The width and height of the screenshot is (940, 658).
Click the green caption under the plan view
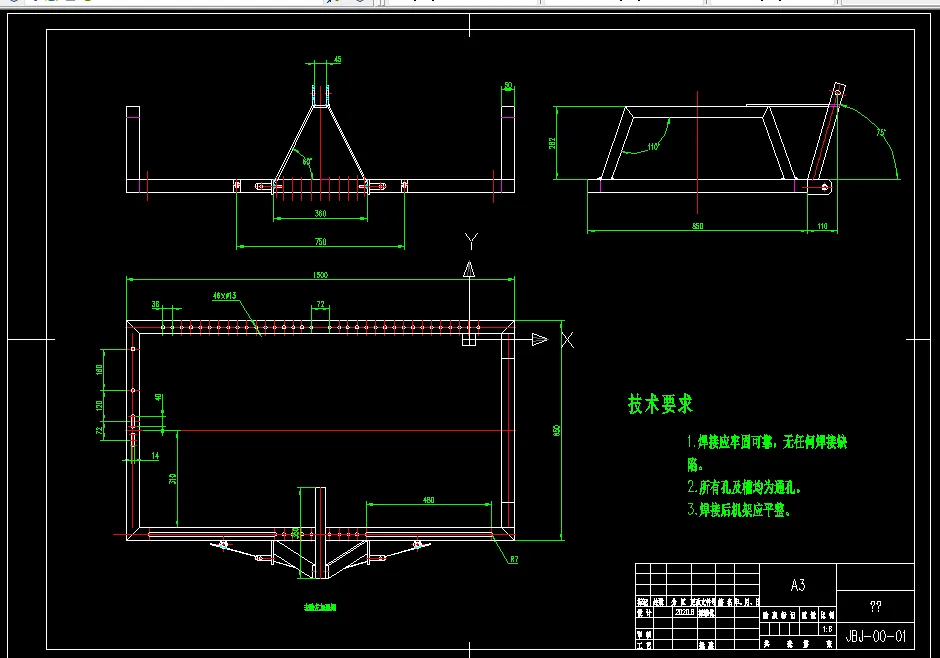pyautogui.click(x=320, y=607)
